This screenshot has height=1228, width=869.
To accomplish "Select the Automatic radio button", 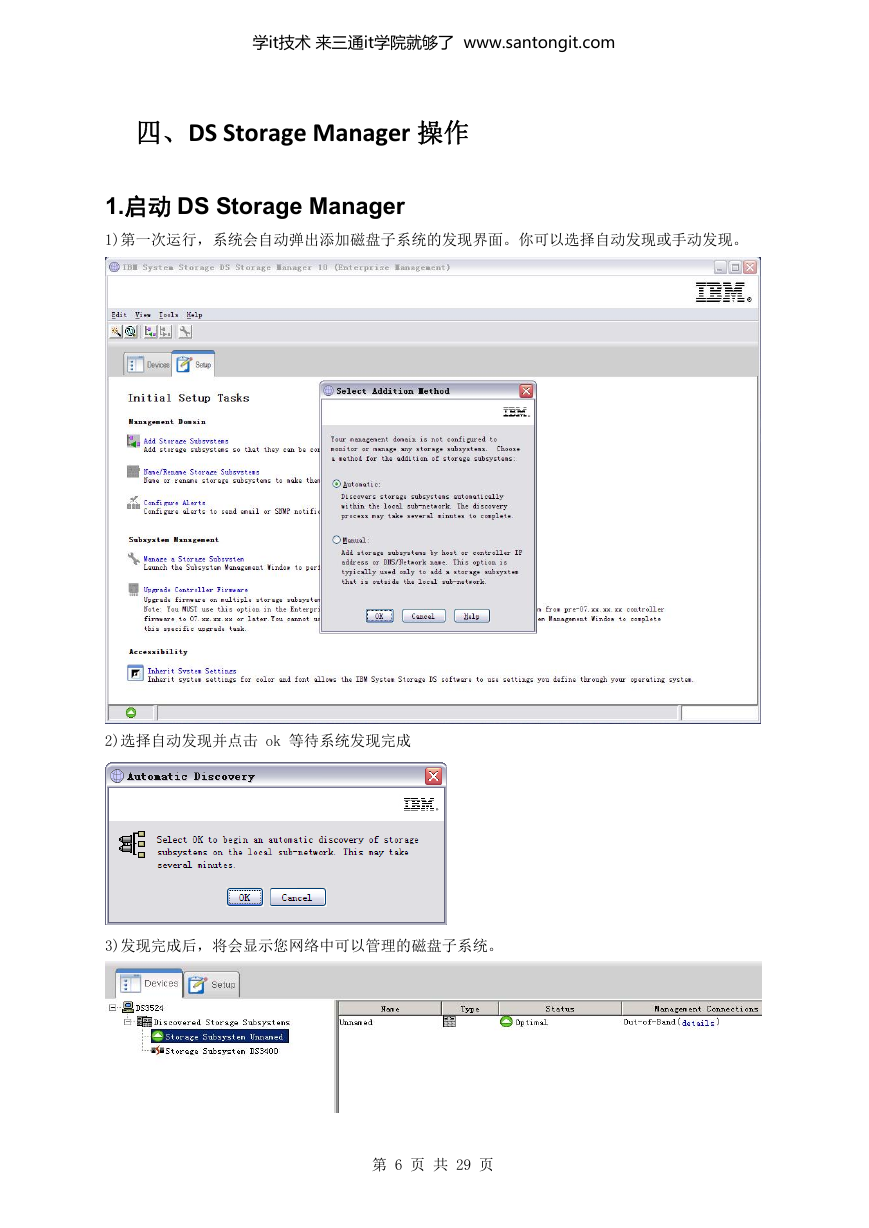I will coord(336,484).
